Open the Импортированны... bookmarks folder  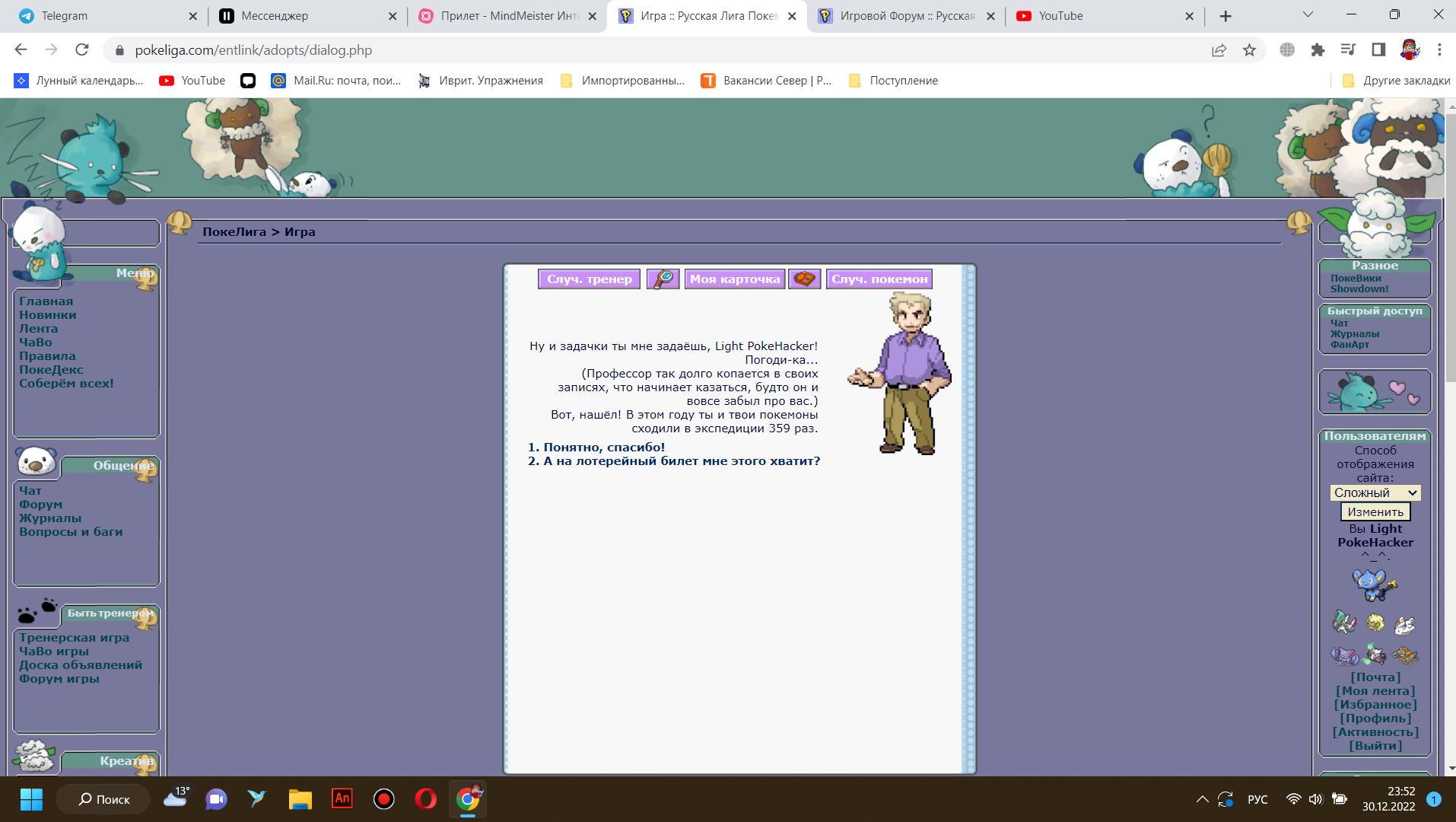[x=622, y=81]
